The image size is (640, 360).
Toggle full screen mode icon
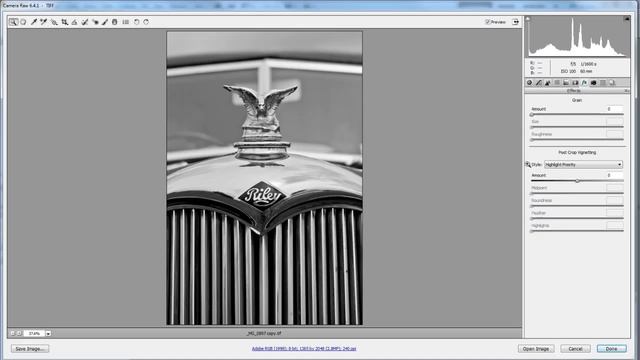[516, 22]
